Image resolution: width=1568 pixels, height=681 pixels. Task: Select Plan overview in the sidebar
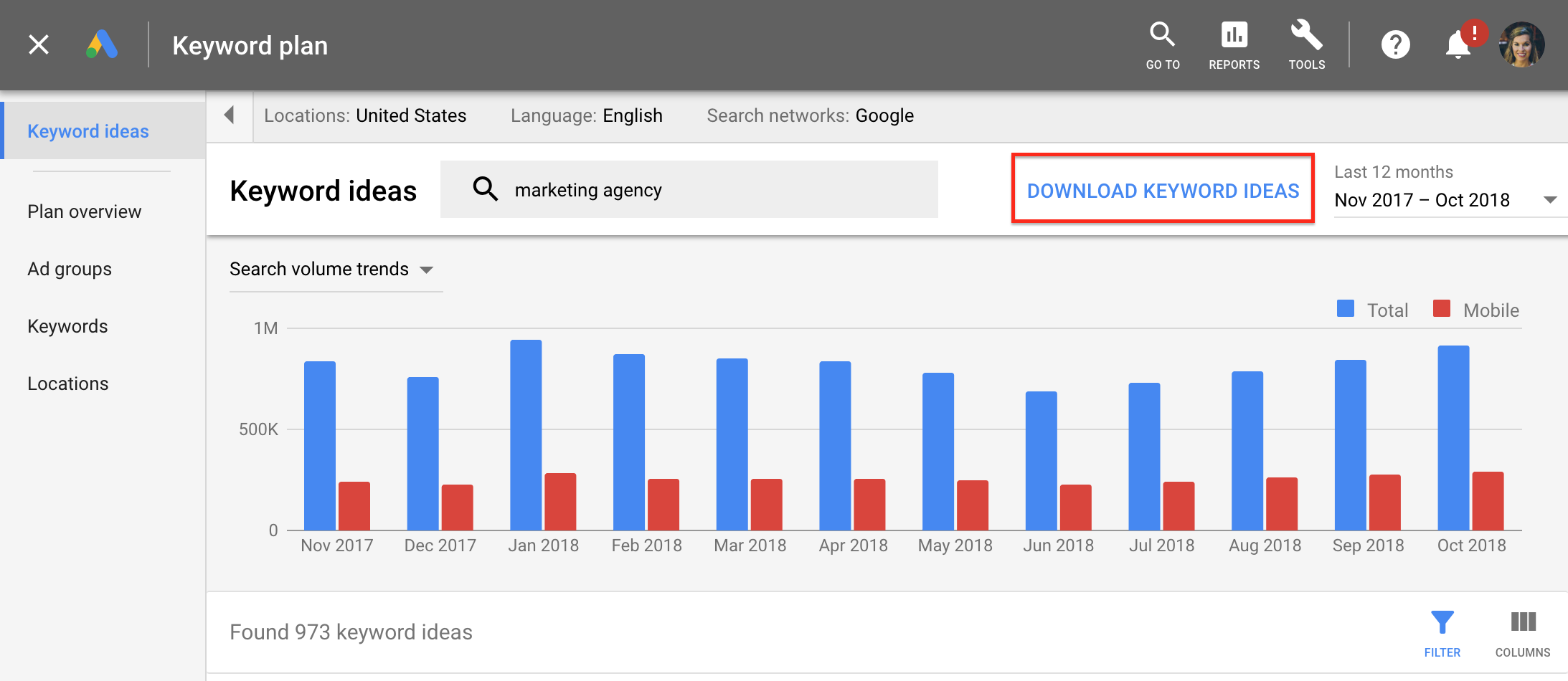[x=85, y=211]
